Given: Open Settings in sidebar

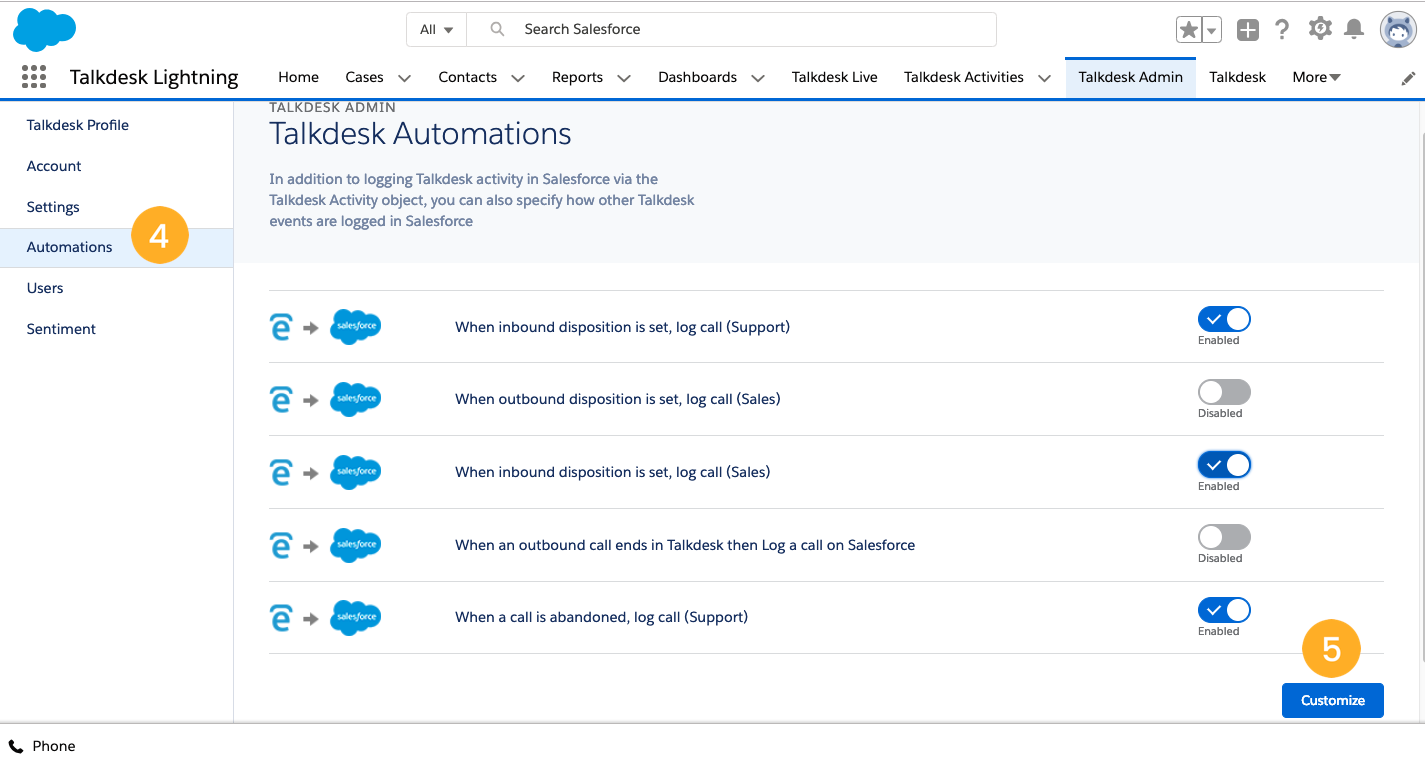Looking at the screenshot, I should click(53, 207).
